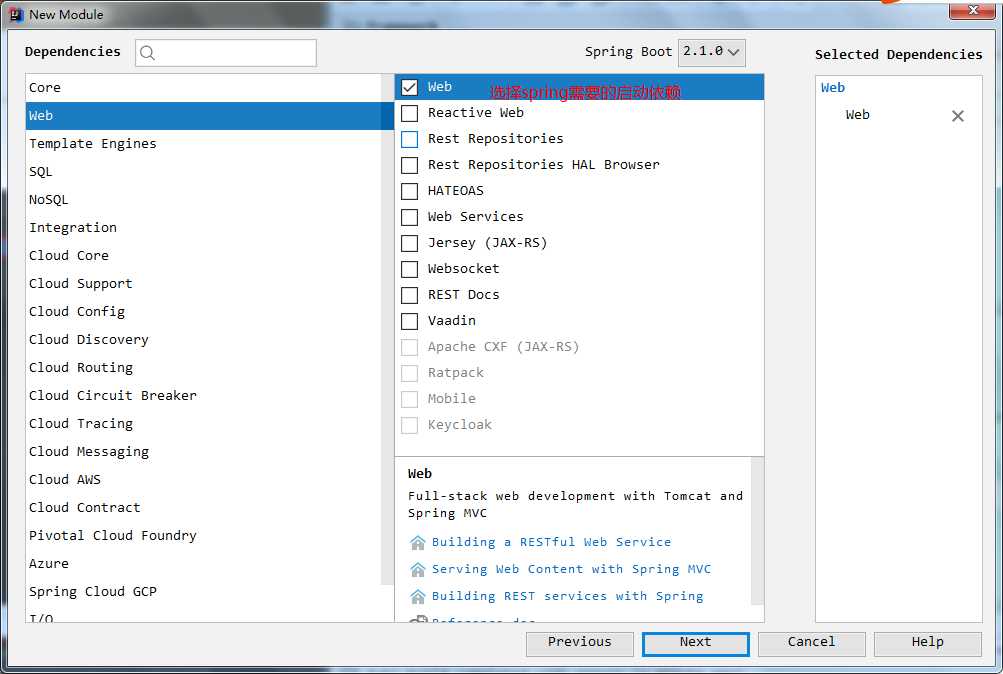Click the description panel scrollbar
This screenshot has width=1003, height=674.
tap(757, 531)
